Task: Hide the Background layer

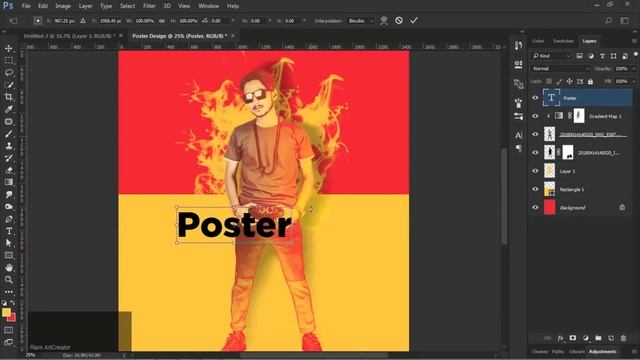Action: pos(535,208)
